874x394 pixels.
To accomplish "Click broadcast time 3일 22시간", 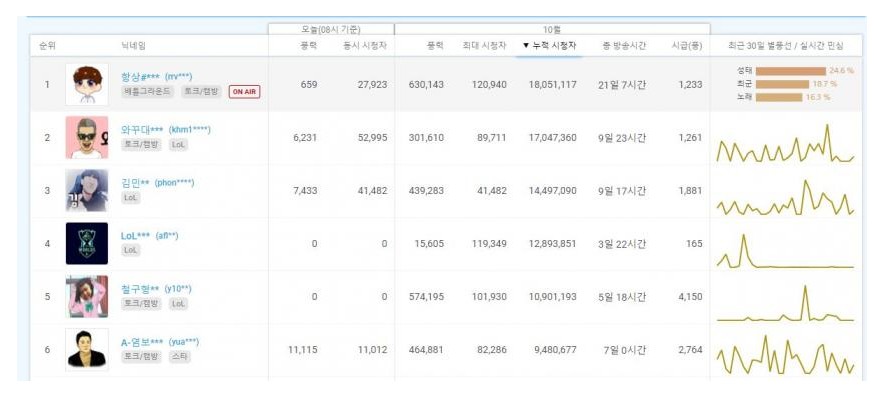I will click(x=622, y=244).
